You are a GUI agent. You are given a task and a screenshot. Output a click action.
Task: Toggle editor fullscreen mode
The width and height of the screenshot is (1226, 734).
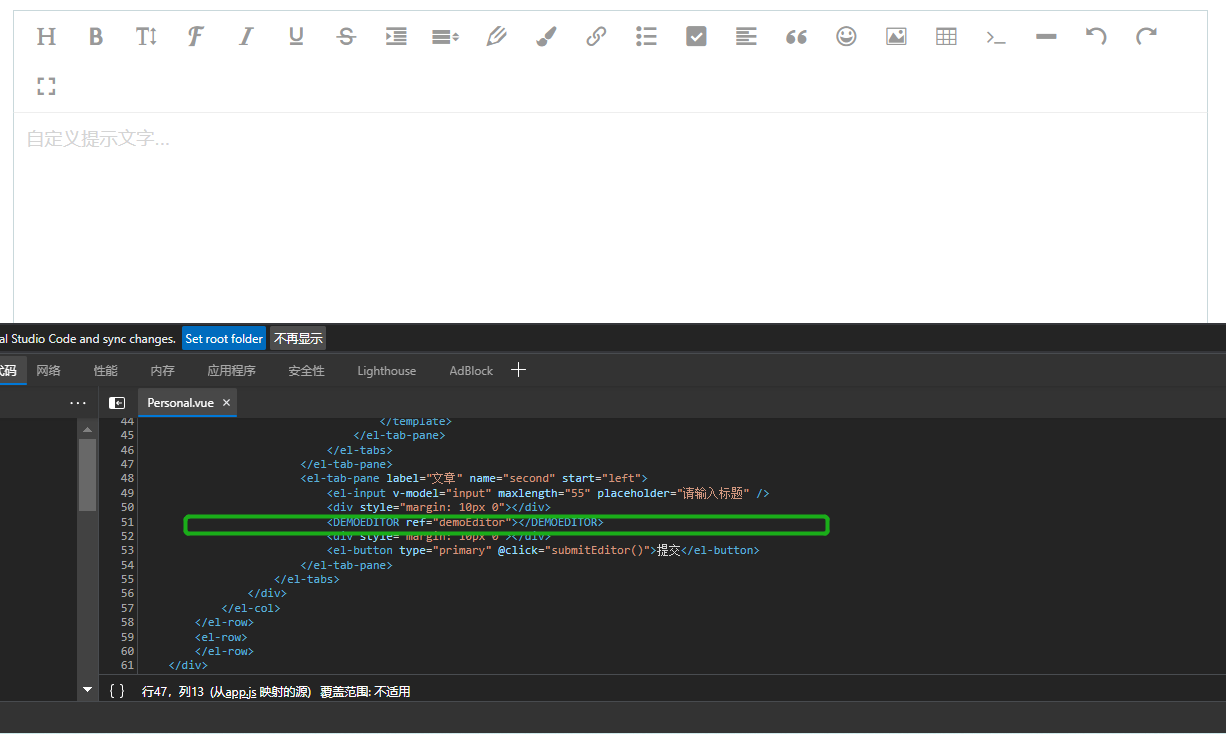point(46,87)
